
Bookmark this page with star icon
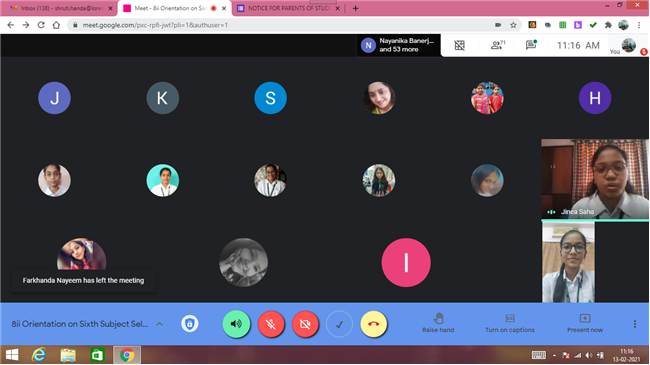(513, 25)
